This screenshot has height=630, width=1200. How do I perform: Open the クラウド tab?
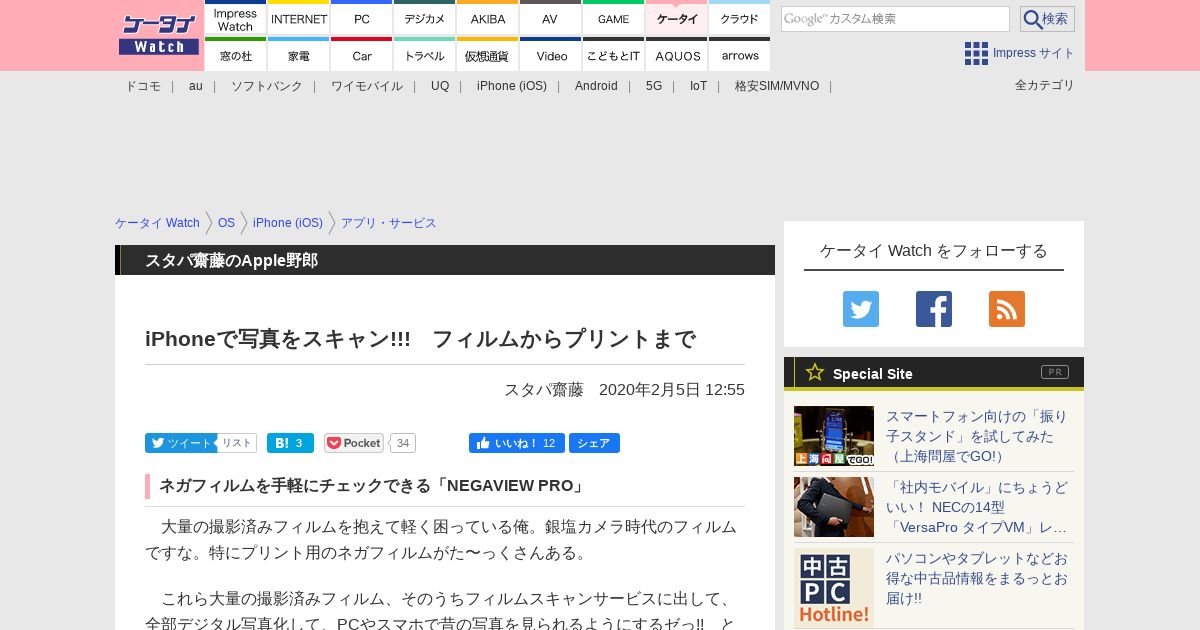740,18
